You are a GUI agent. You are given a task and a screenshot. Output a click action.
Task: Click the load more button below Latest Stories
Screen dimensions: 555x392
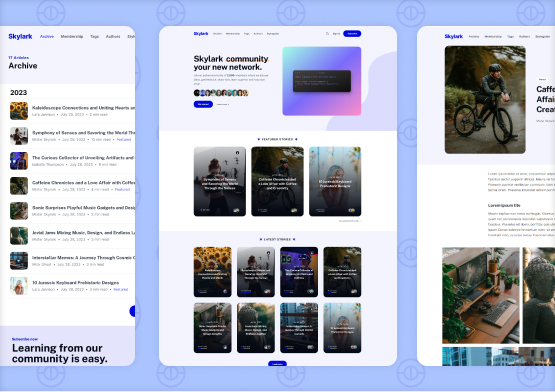(x=278, y=364)
